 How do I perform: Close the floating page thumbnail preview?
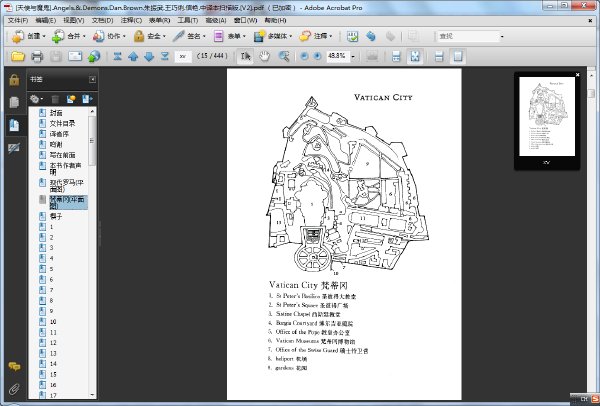[x=577, y=75]
